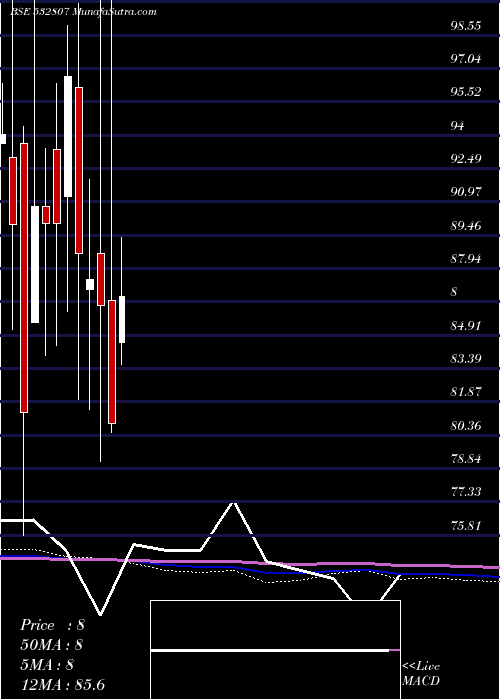500x700 pixels.
Task: Click the BSE 532807 chart title text
Action: (83, 12)
